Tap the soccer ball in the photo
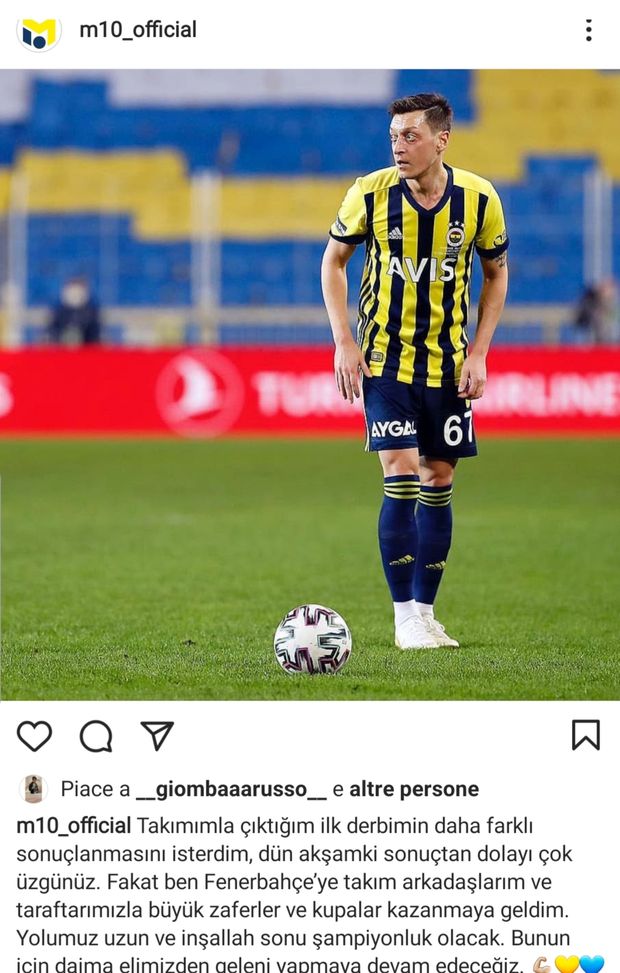Image resolution: width=620 pixels, height=973 pixels. click(313, 639)
